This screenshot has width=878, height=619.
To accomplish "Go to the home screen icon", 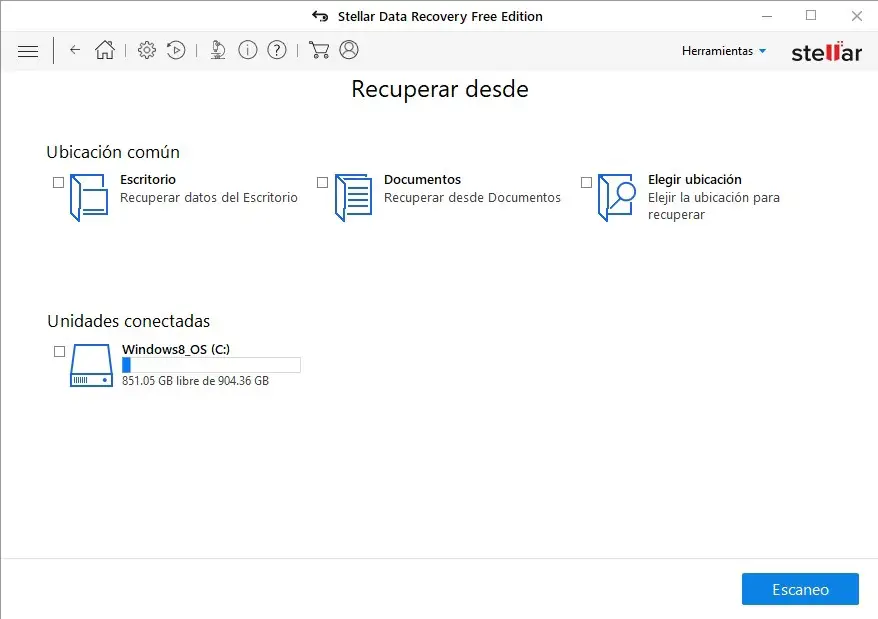I will (x=105, y=50).
